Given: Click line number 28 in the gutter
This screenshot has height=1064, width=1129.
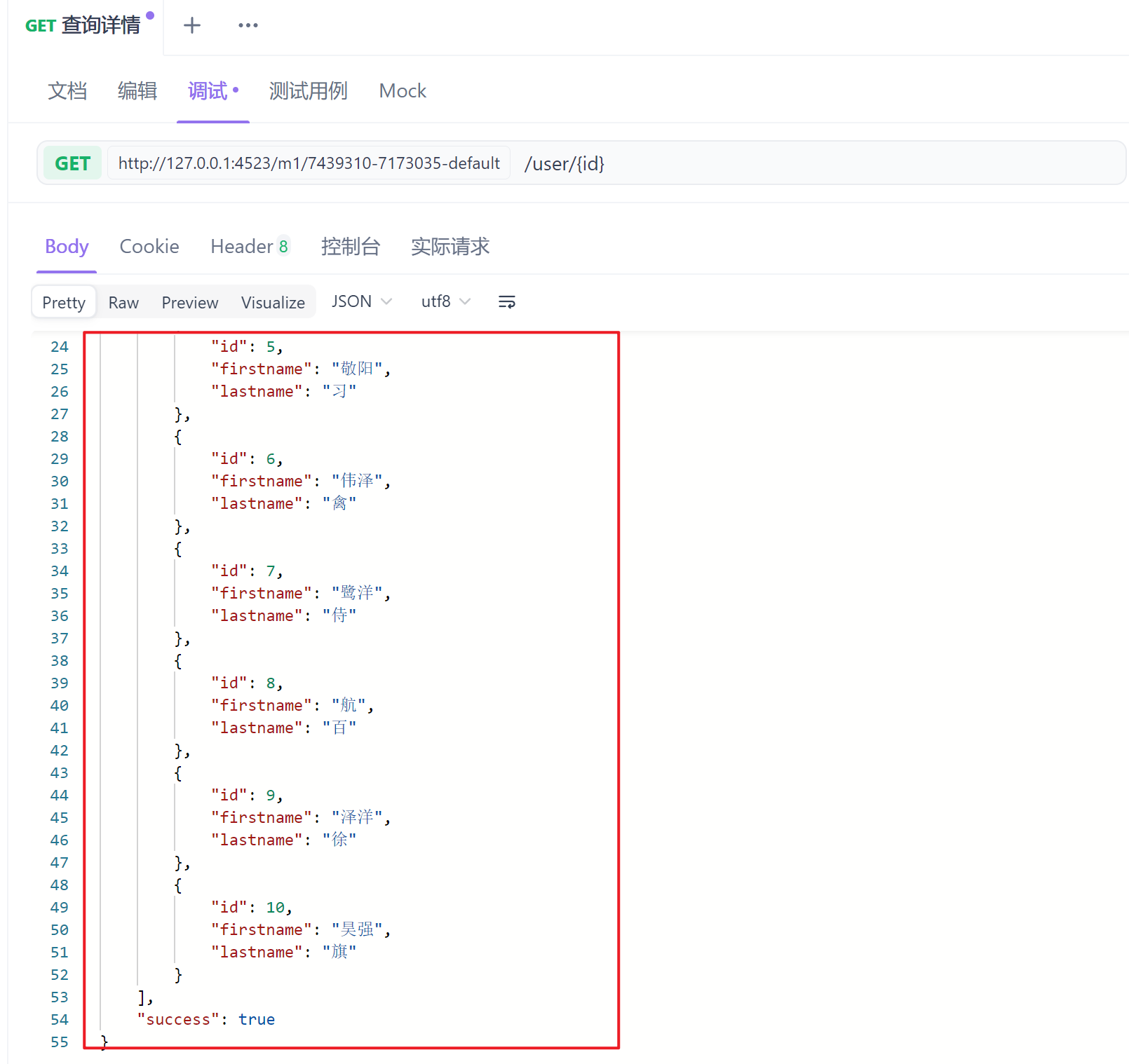Looking at the screenshot, I should 60,436.
